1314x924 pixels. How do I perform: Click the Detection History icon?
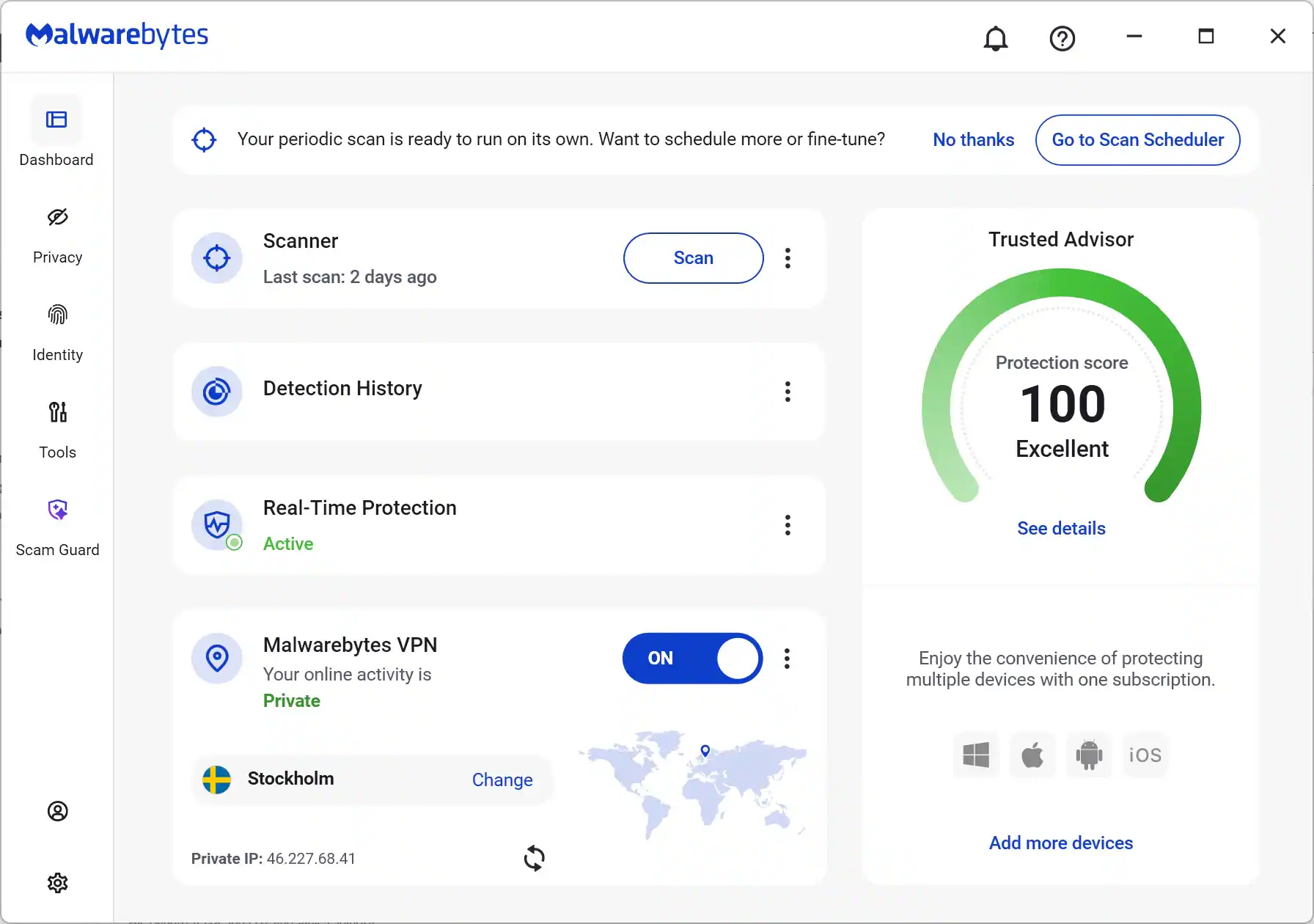216,392
